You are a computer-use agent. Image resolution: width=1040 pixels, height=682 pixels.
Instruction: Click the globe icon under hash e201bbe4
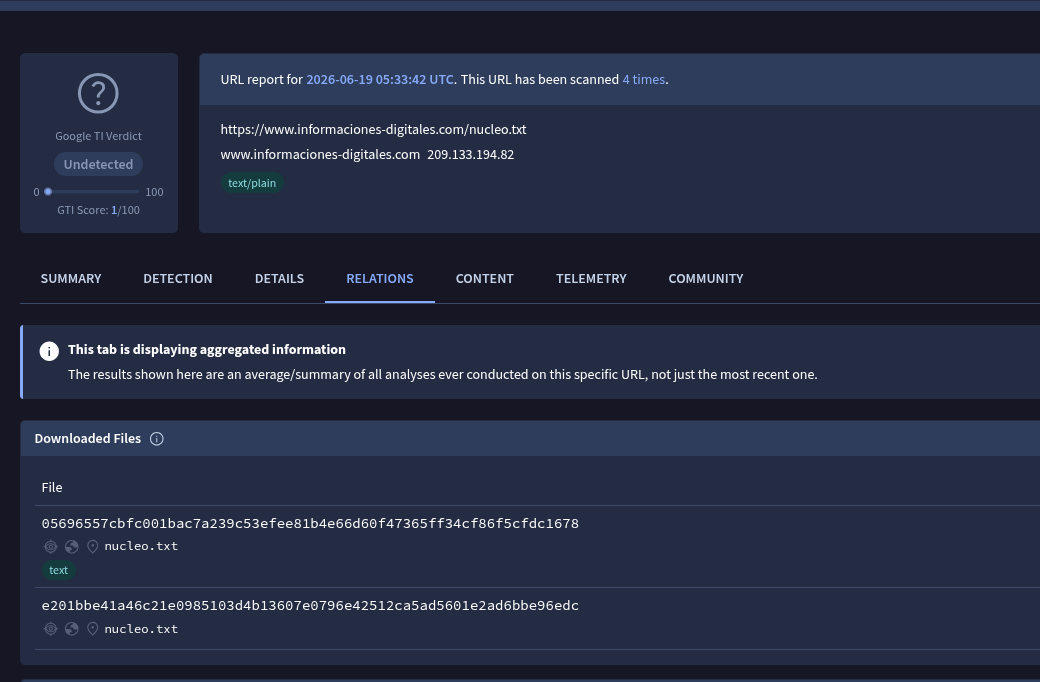(72, 629)
